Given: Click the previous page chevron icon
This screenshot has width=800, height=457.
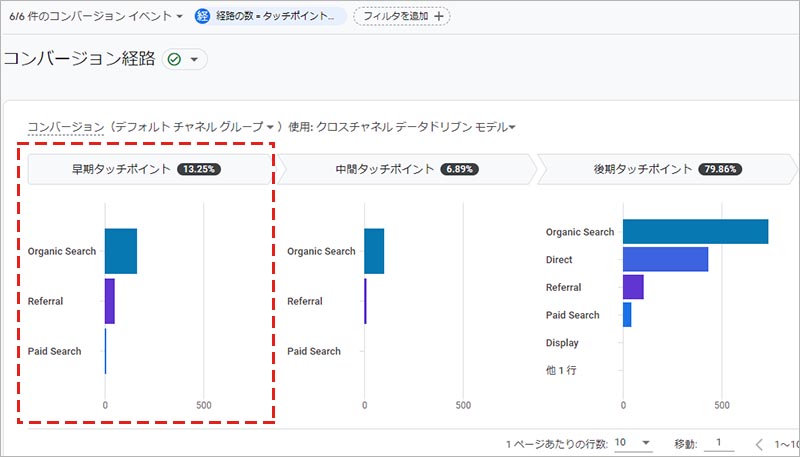Looking at the screenshot, I should coord(759,443).
